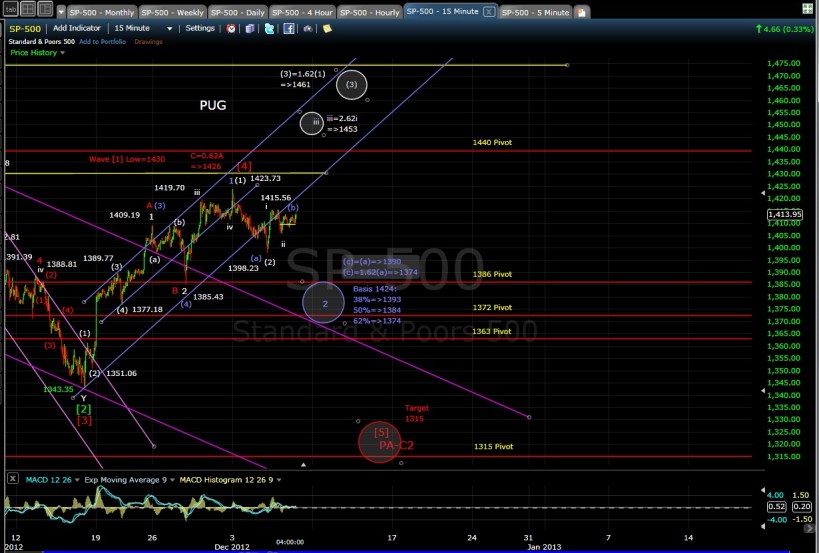Click the 1351.06 price annotation
This screenshot has height=553, width=819.
(x=121, y=373)
